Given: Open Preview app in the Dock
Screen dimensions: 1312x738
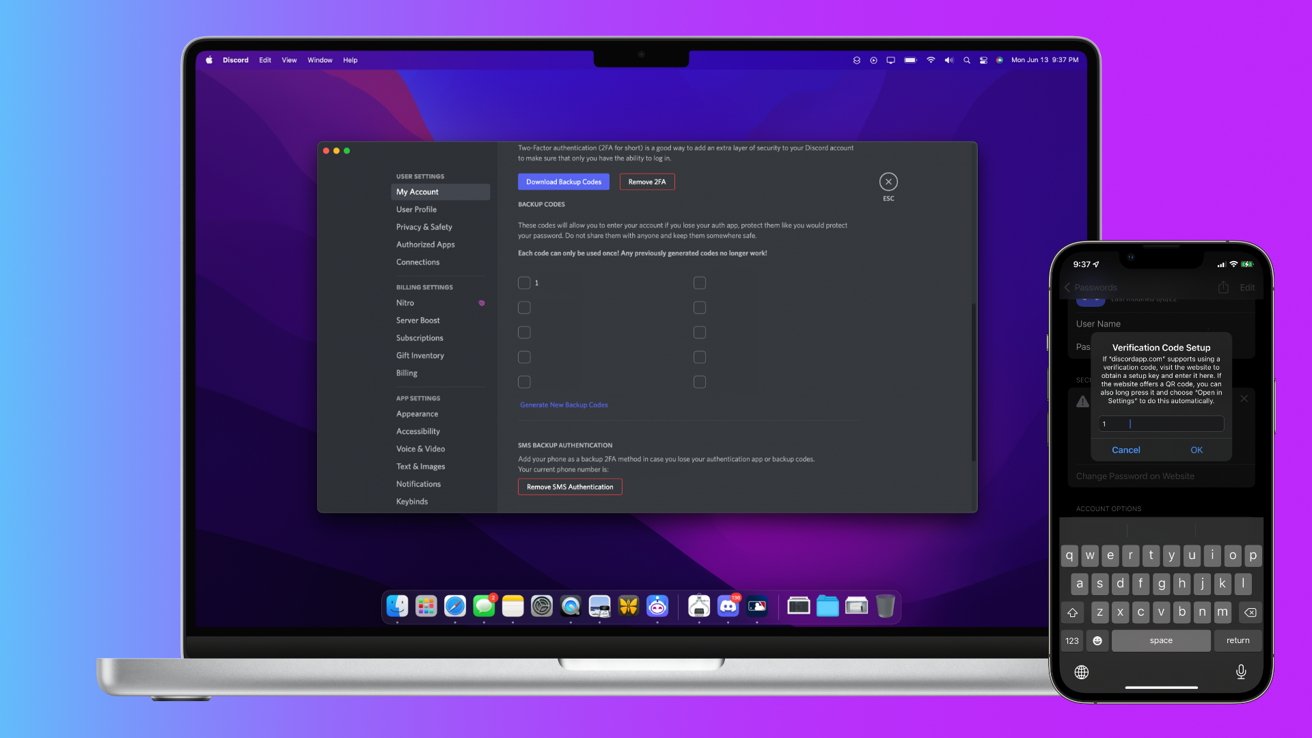Looking at the screenshot, I should point(600,606).
